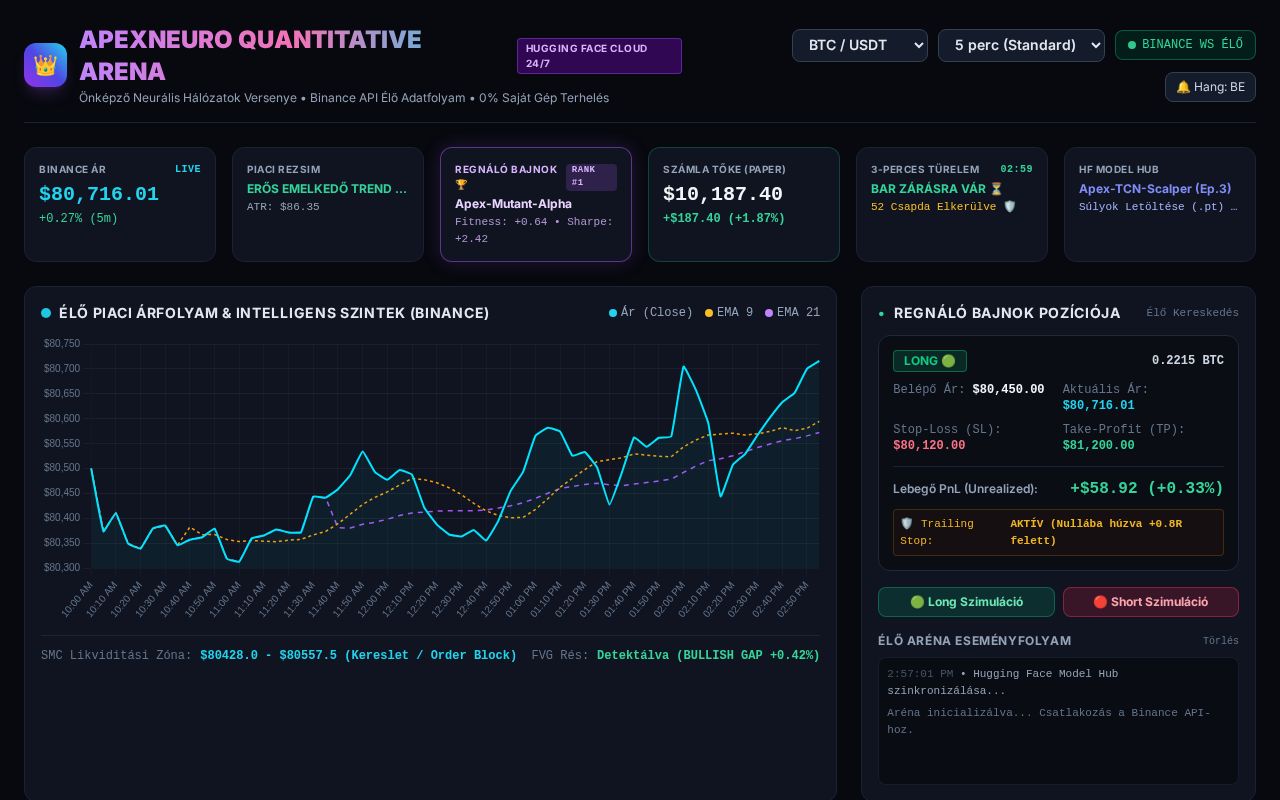1280x800 pixels.
Task: Click Take-Profit value $81,200.00
Action: click(x=1098, y=446)
